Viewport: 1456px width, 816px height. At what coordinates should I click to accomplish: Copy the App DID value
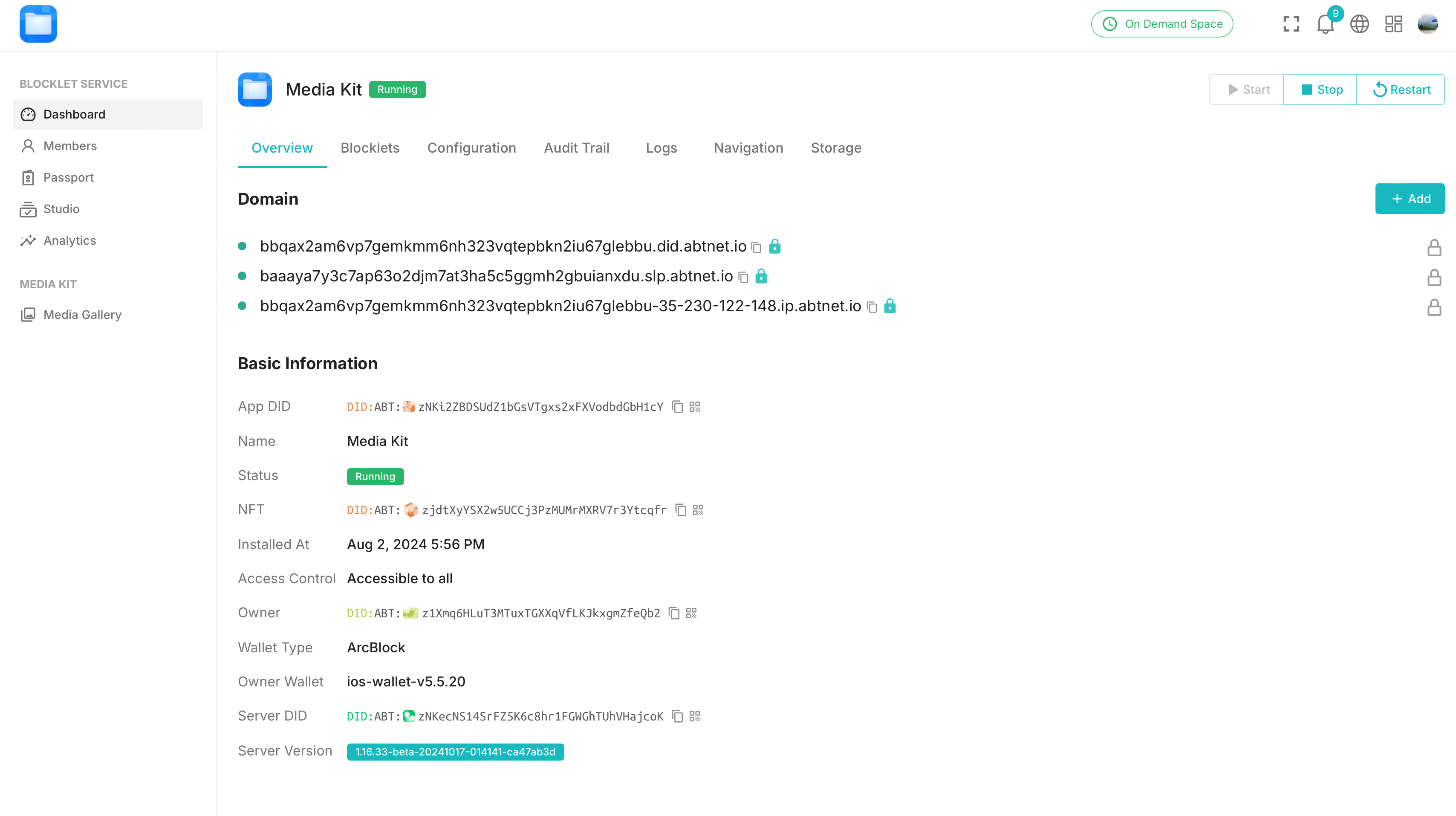677,407
